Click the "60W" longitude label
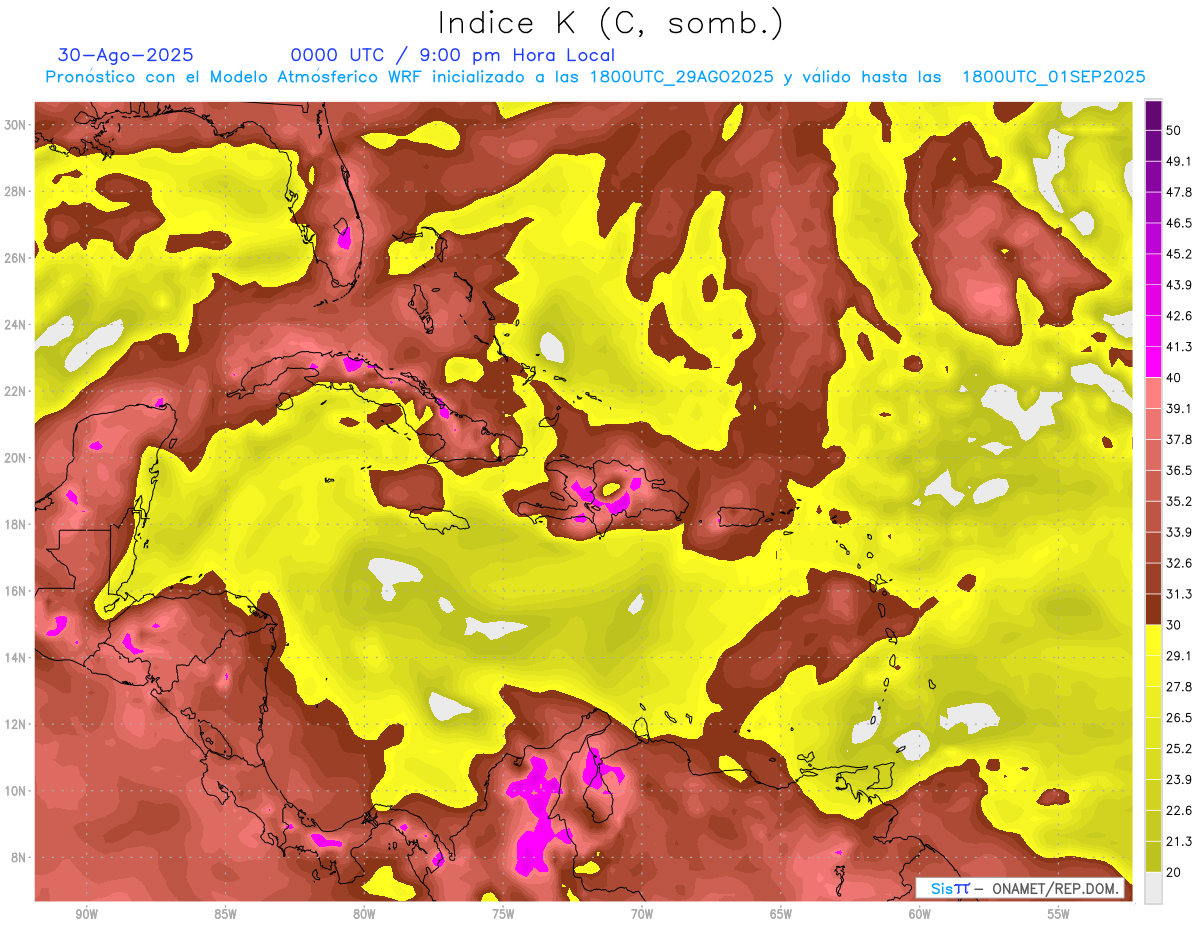This screenshot has width=1200, height=927. pos(920,914)
